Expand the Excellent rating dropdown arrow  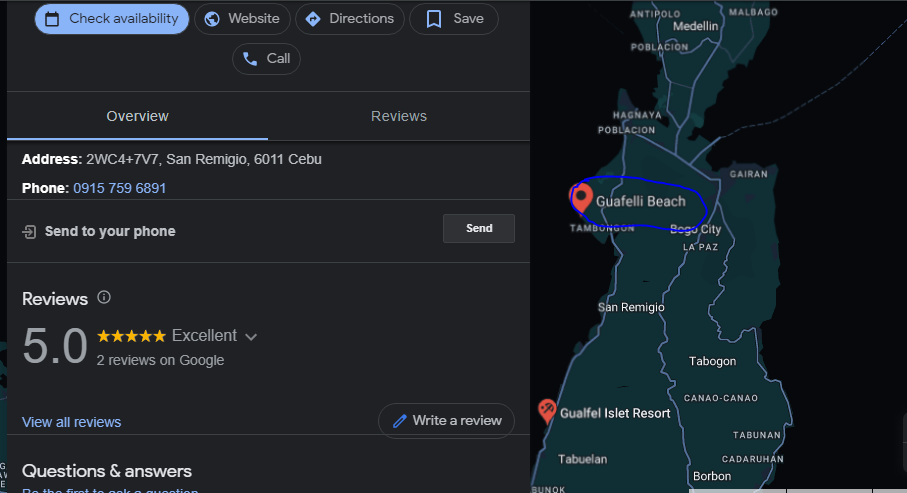251,336
